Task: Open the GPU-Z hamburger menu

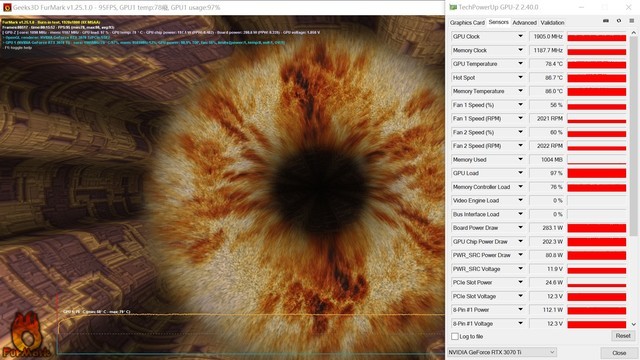Action: coord(631,21)
